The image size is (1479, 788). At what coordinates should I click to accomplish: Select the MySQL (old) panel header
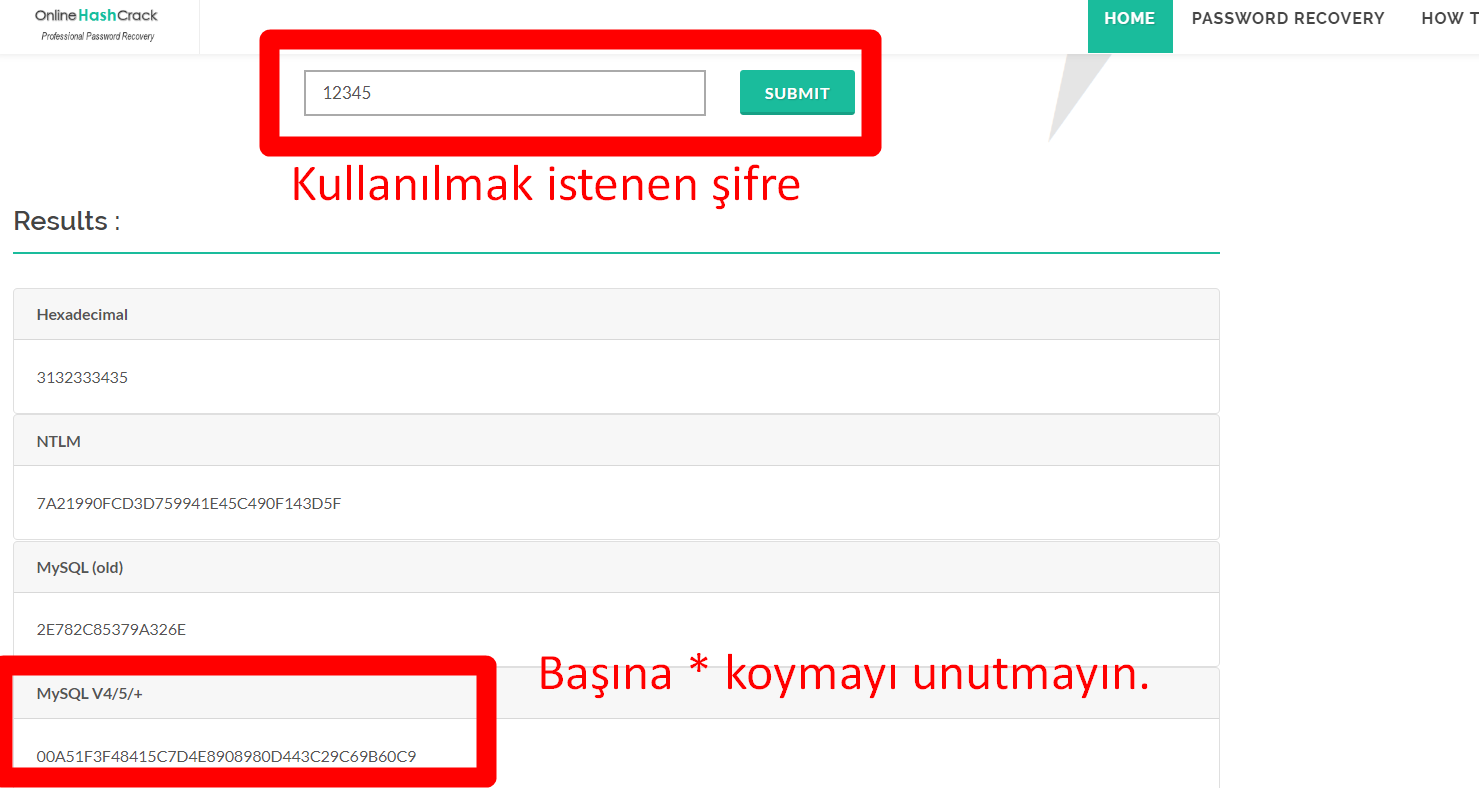coord(80,567)
